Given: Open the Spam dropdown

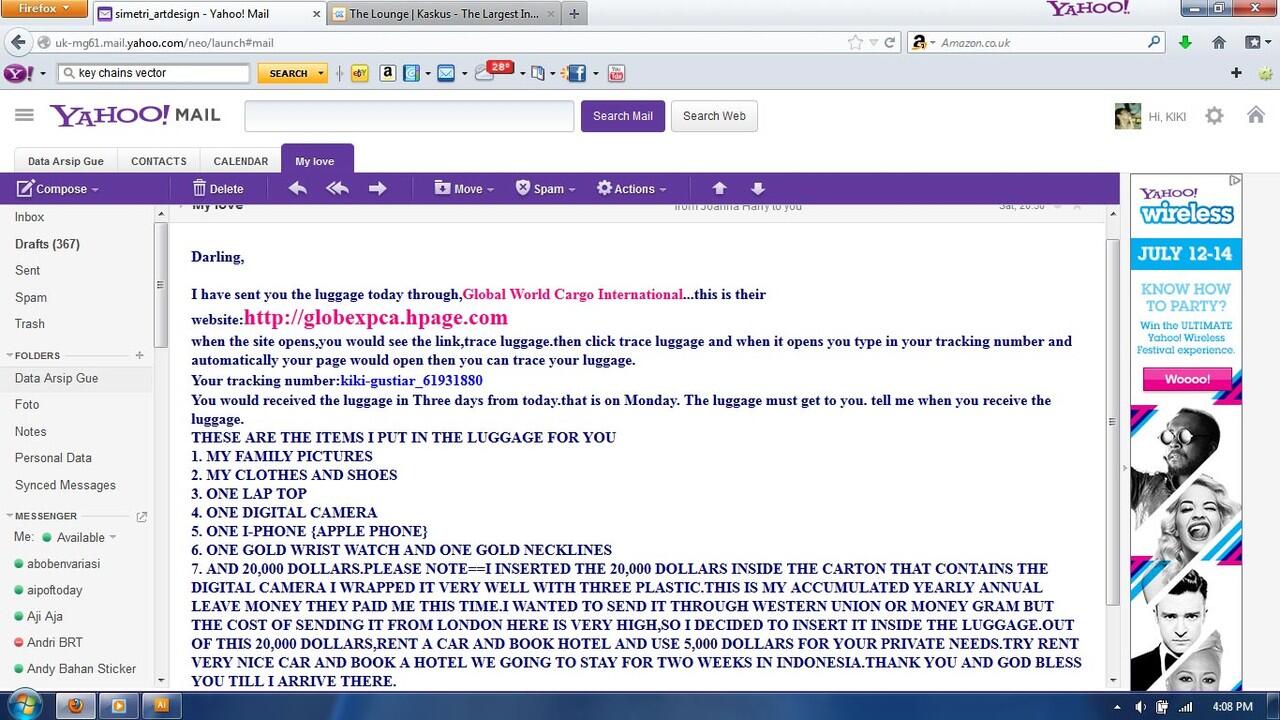Looking at the screenshot, I should click(545, 188).
